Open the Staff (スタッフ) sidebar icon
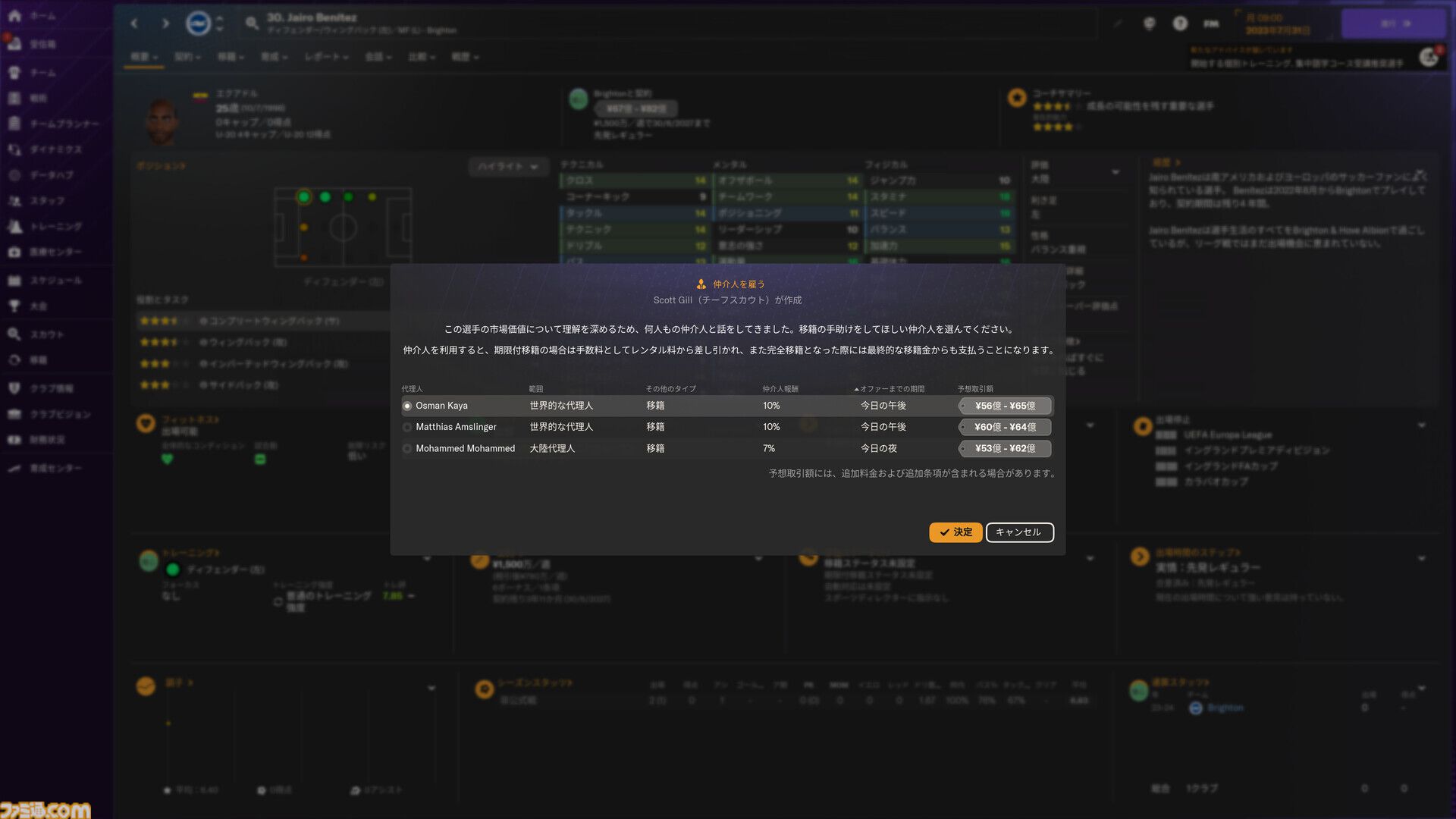Screen dimensions: 1456x819 point(14,201)
